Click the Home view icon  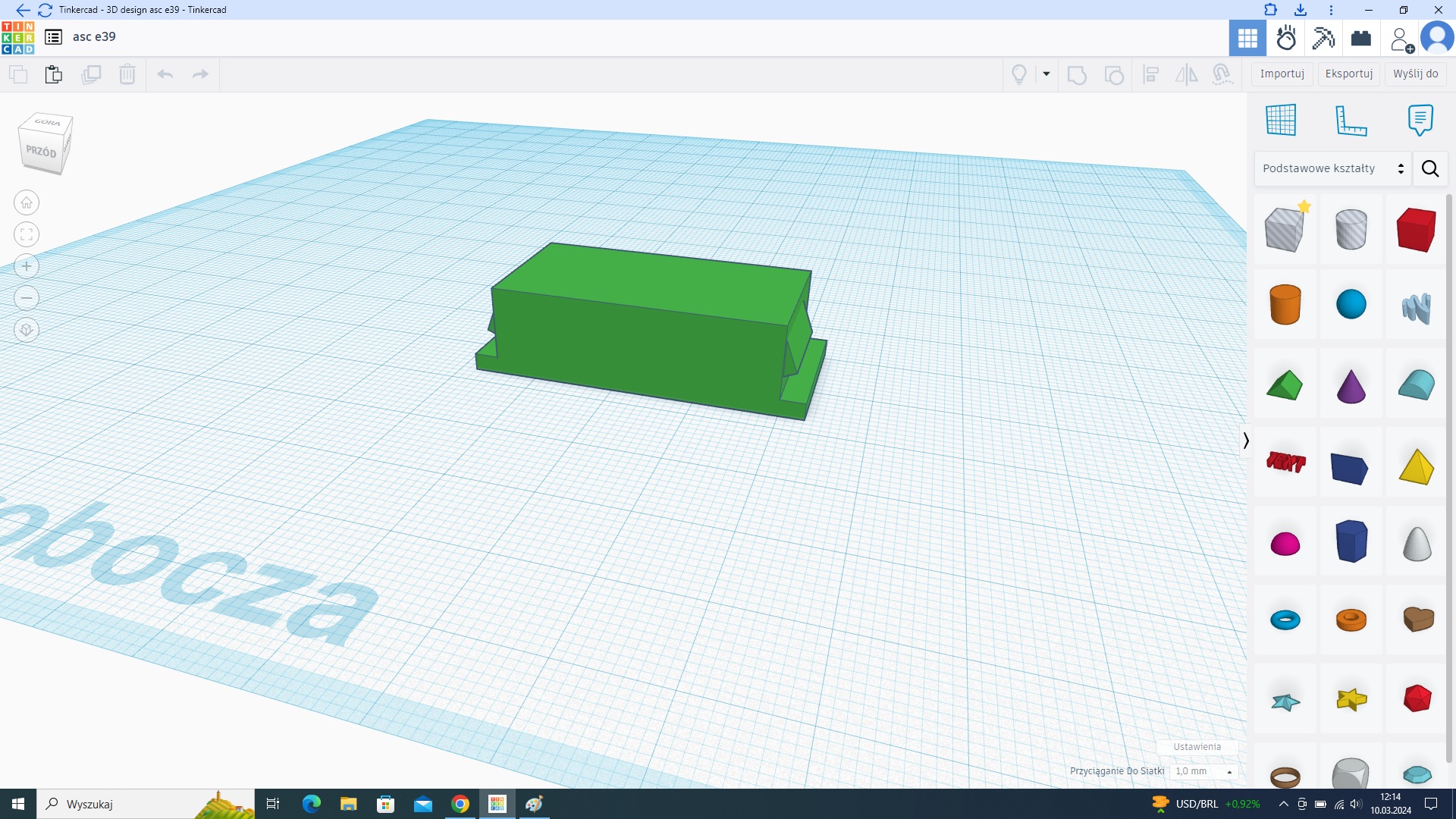27,202
